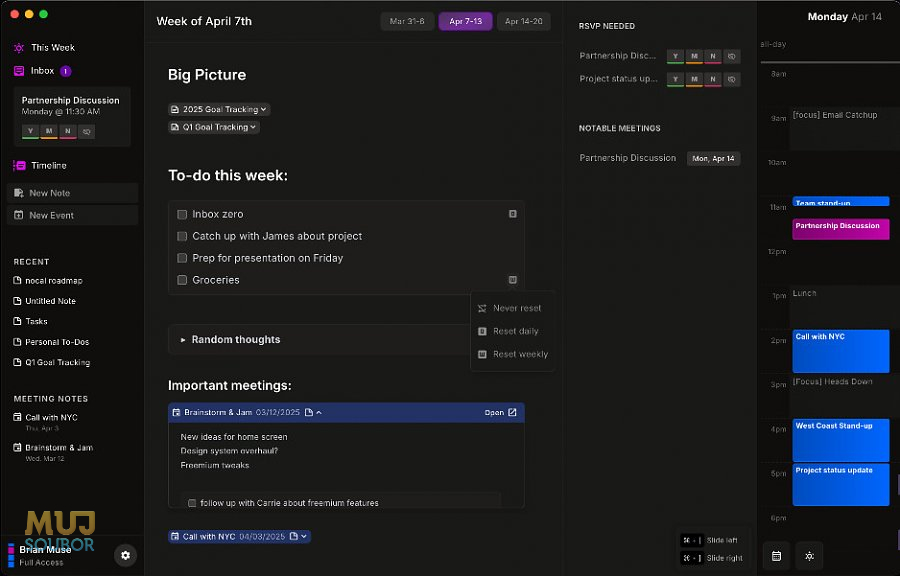Create a New Event
Viewport: 900px width, 576px height.
(72, 215)
